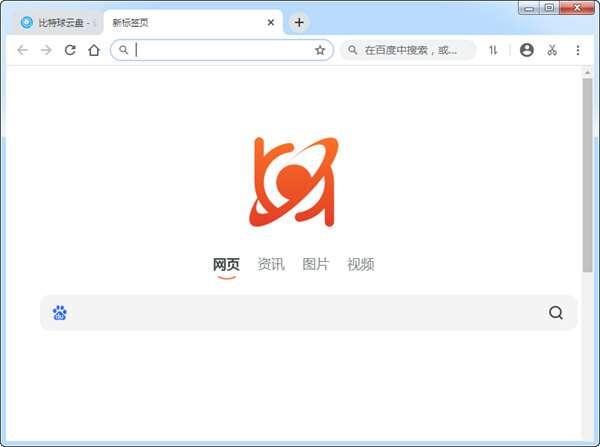Screen dimensions: 600x447
Task: Switch to 资讯 search category
Action: pos(271,265)
